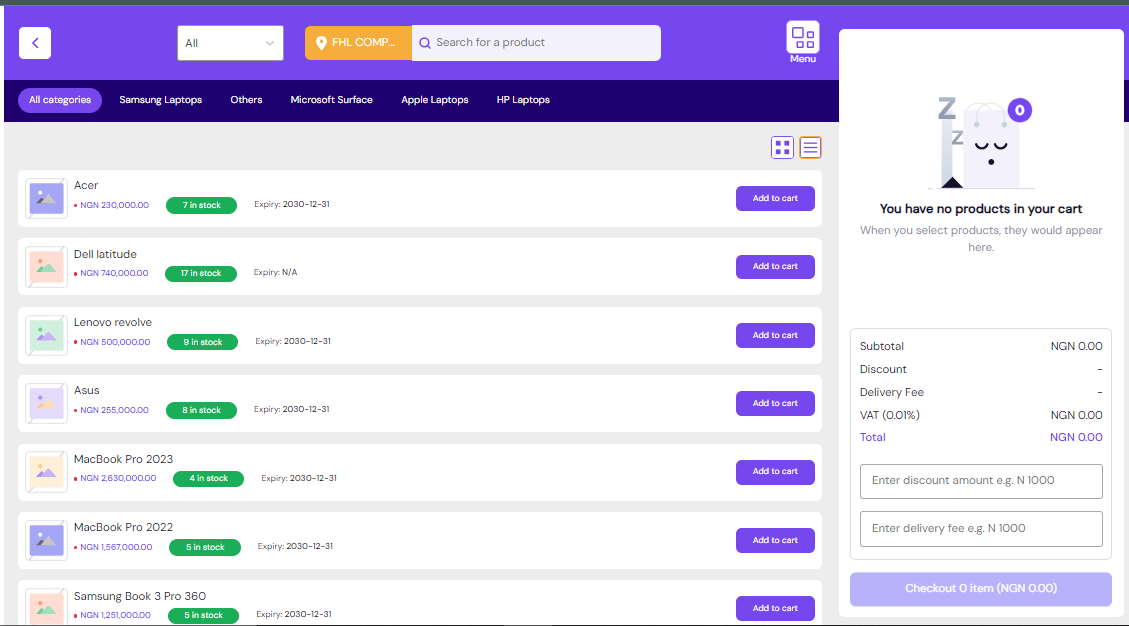Select the HP Laptops category
Image resolution: width=1129 pixels, height=626 pixels.
click(x=523, y=100)
